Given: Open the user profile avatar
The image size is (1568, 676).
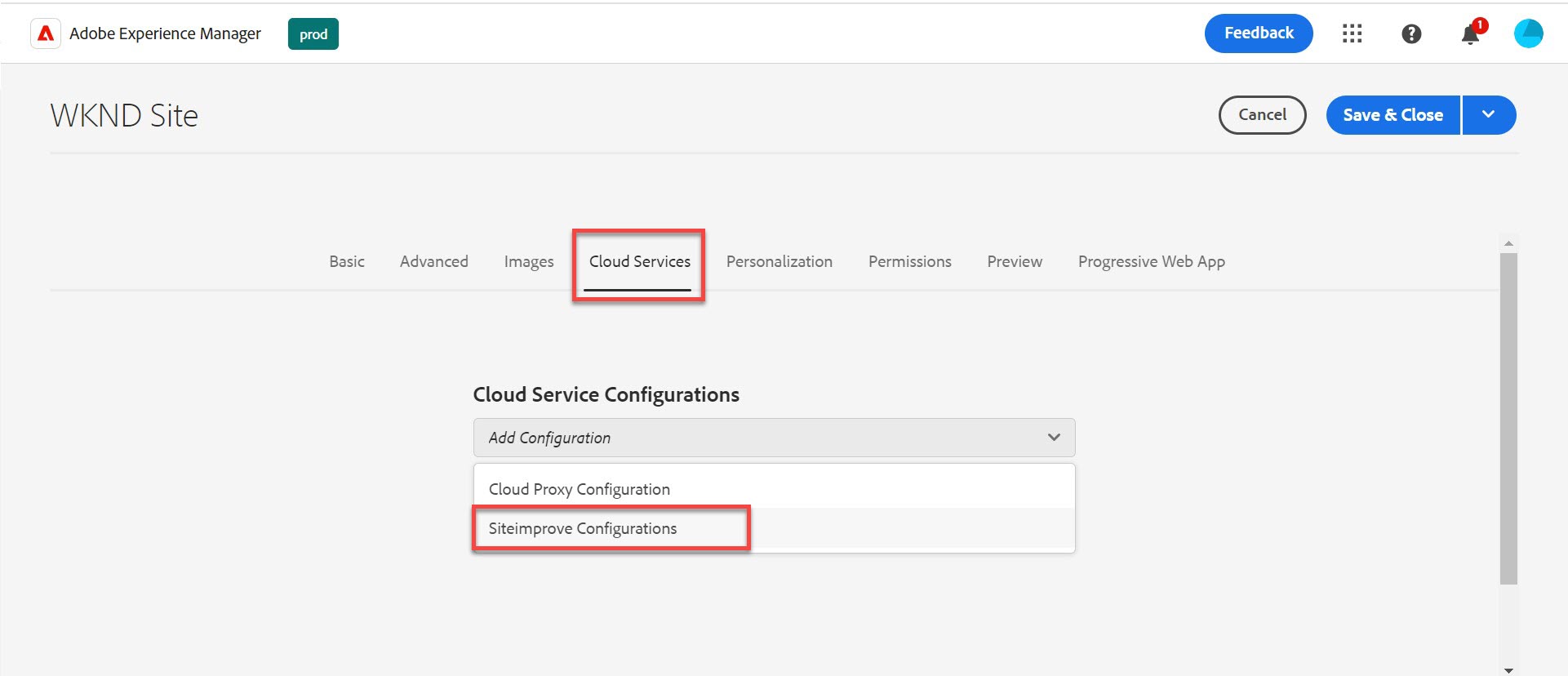Looking at the screenshot, I should [x=1529, y=33].
